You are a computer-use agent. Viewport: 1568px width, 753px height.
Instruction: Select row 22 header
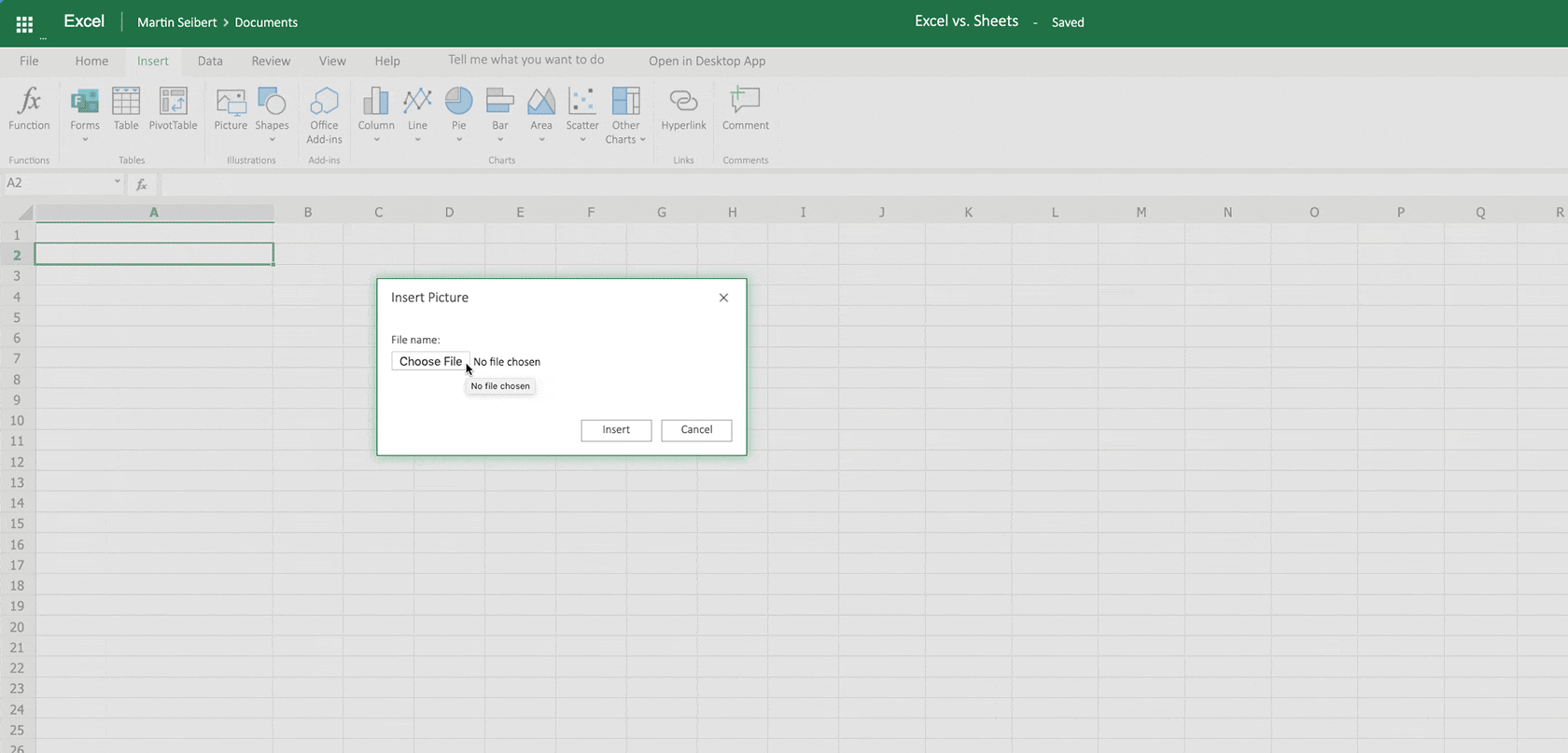point(17,668)
